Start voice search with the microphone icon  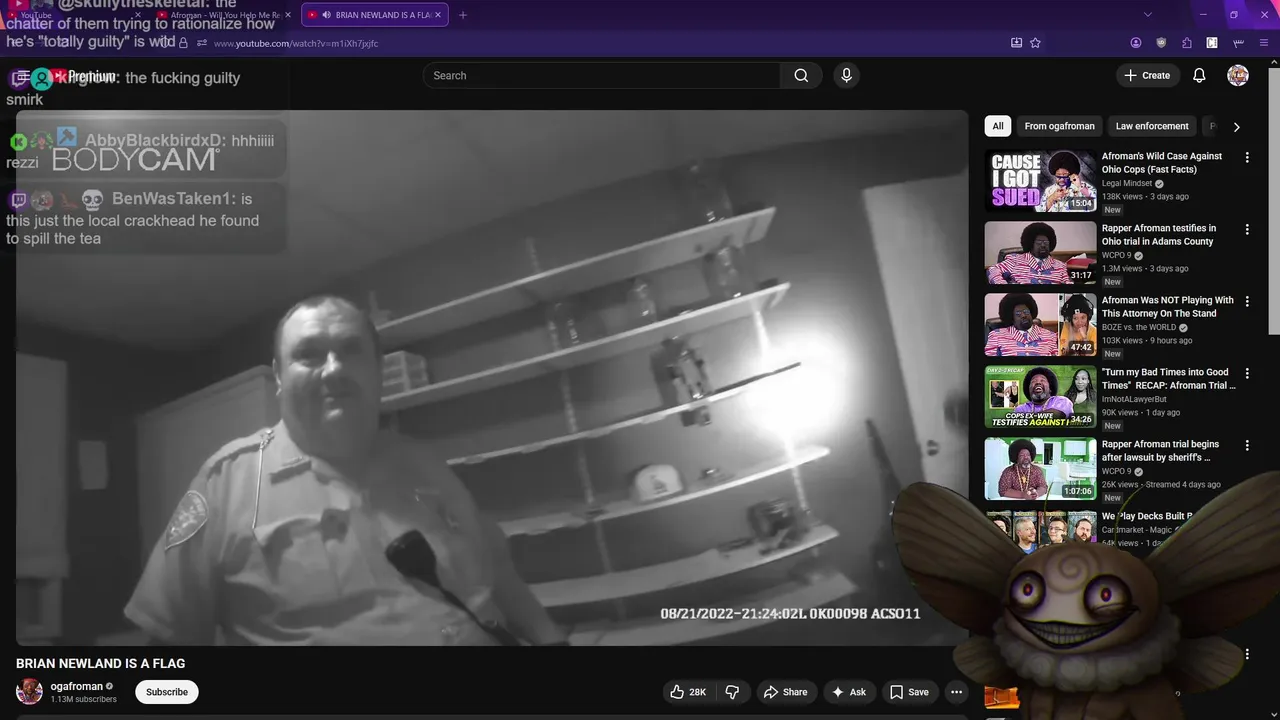click(847, 76)
